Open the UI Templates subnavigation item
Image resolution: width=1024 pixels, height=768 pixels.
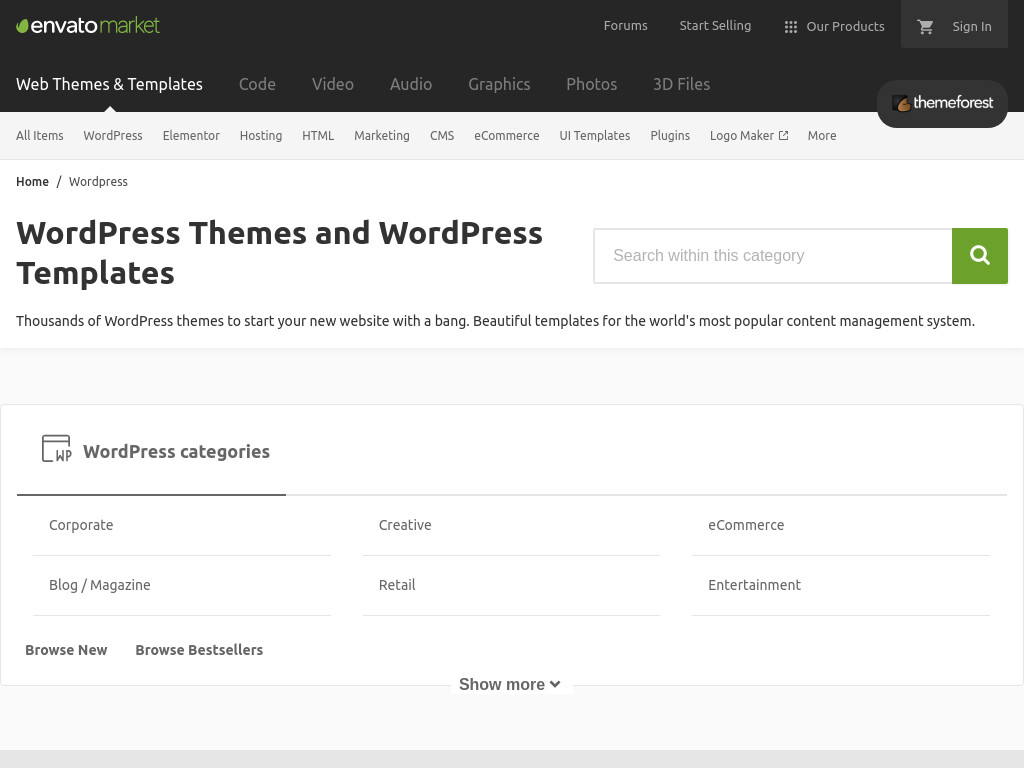(594, 135)
